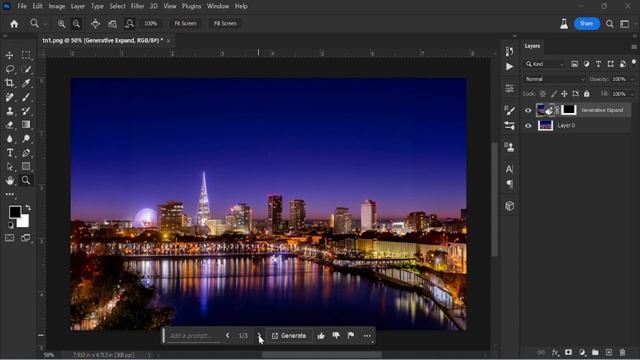640x360 pixels.
Task: Hide the Generative Expand layer
Action: coord(528,110)
